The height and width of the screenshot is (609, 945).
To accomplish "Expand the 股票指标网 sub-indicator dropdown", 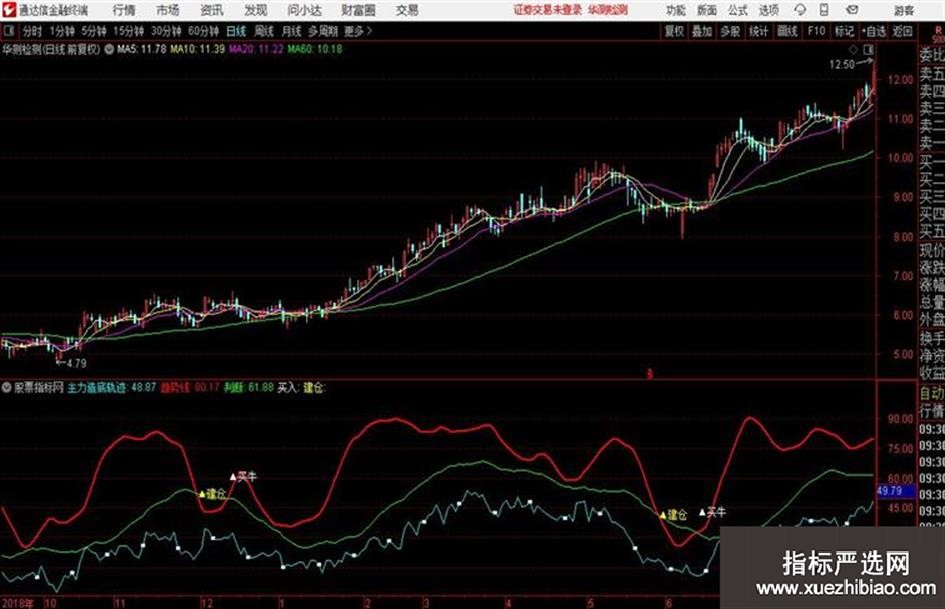I will [7, 388].
